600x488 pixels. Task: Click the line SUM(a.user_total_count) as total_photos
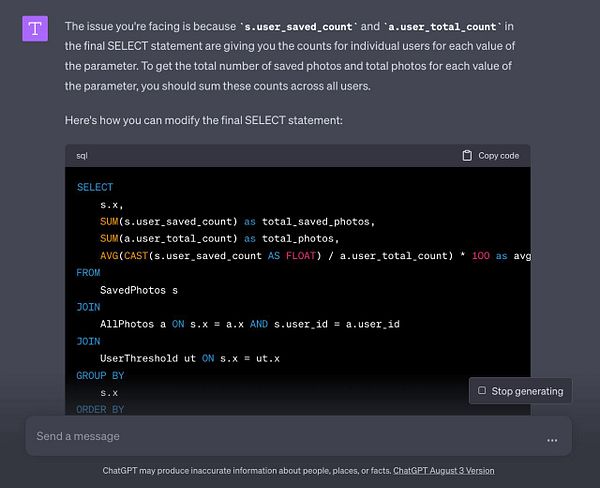click(220, 238)
